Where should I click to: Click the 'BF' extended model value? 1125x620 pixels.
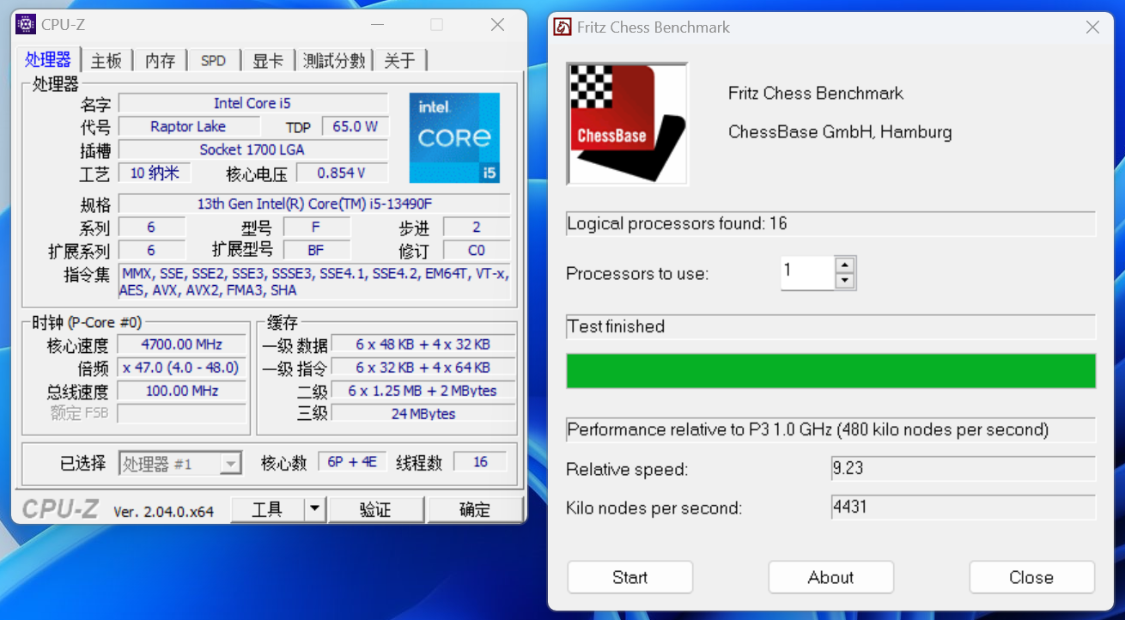tap(316, 250)
